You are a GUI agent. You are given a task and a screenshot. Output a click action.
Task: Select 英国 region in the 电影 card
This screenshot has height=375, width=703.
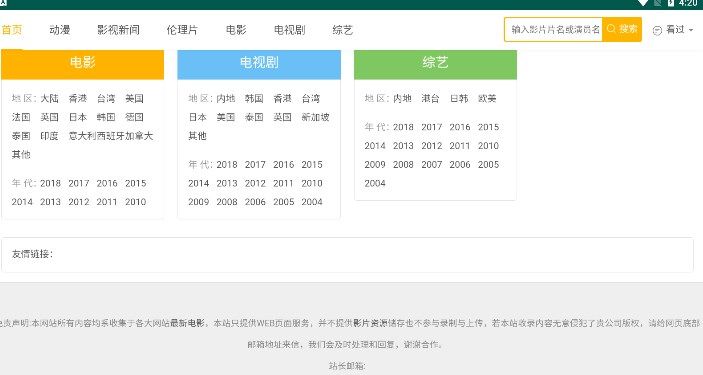49,117
